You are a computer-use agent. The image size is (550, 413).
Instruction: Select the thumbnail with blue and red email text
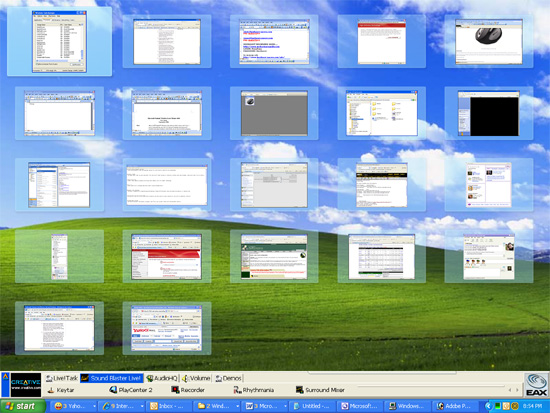pos(274,41)
